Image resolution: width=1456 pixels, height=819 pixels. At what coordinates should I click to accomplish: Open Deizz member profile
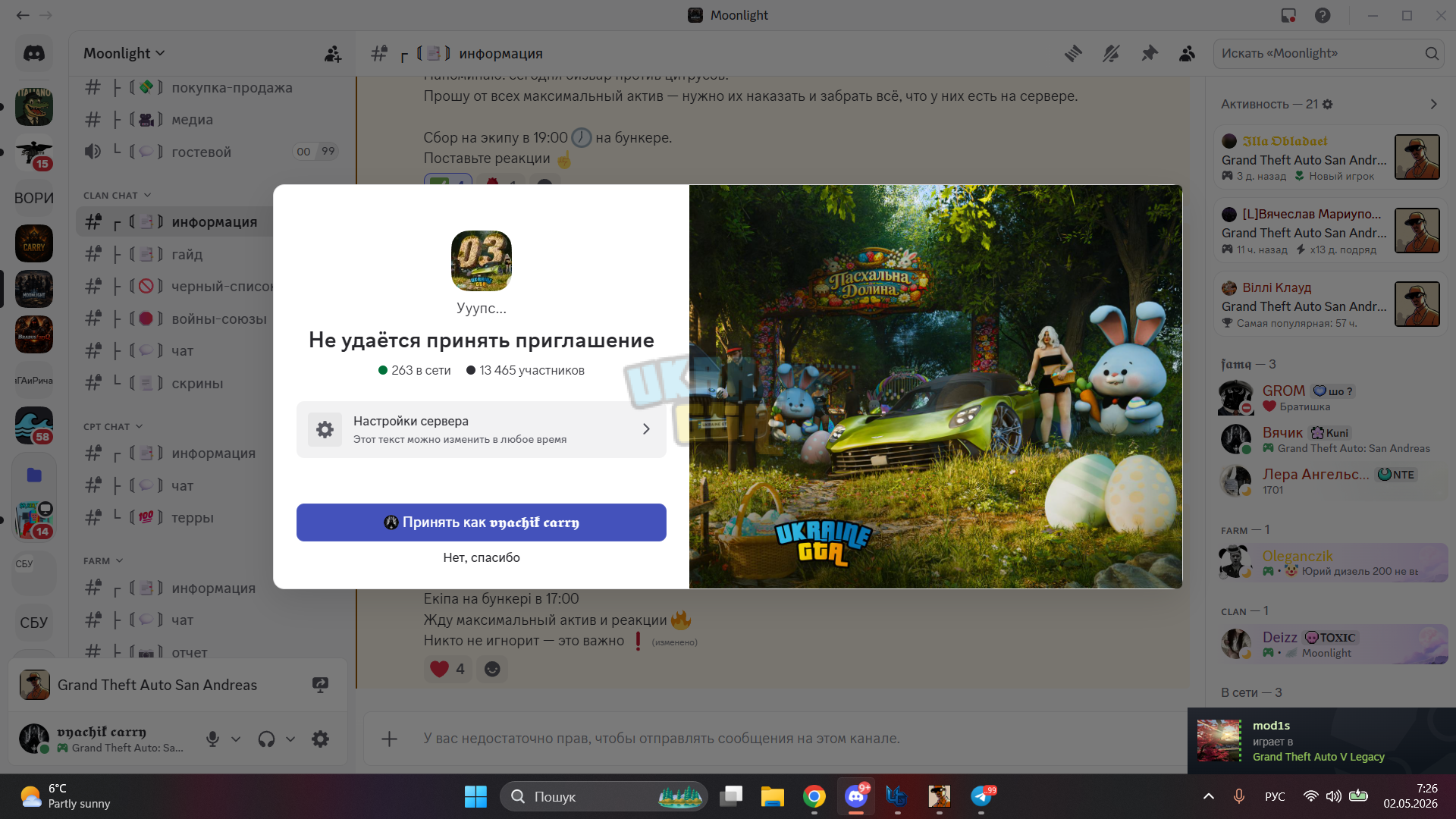point(1331,645)
